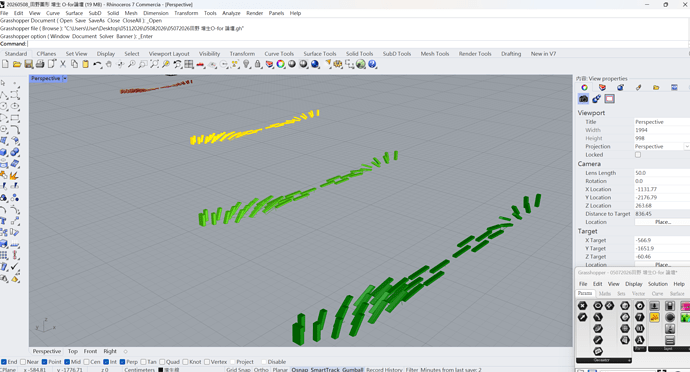
Task: Click the four-viewport layout icon
Action: [189, 64]
